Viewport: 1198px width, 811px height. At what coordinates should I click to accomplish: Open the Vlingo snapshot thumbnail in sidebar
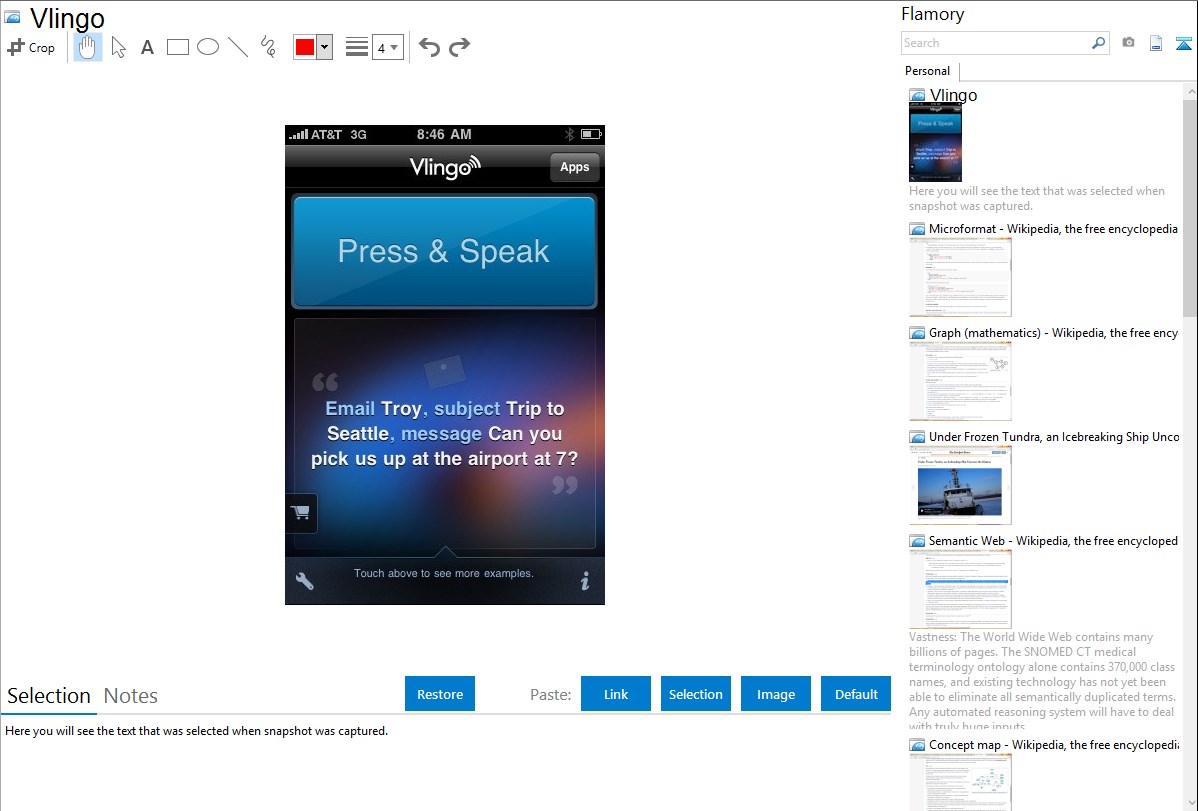[935, 143]
